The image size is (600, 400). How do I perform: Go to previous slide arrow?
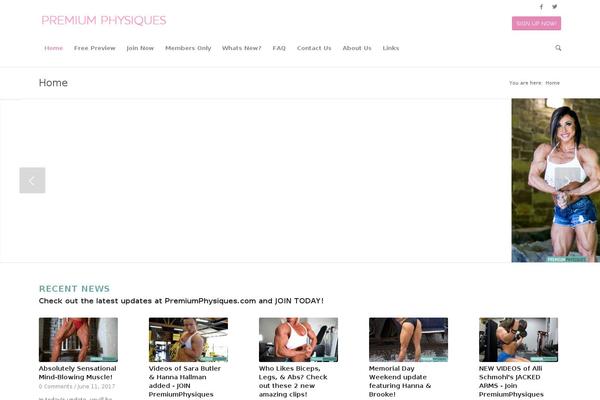[x=33, y=180]
